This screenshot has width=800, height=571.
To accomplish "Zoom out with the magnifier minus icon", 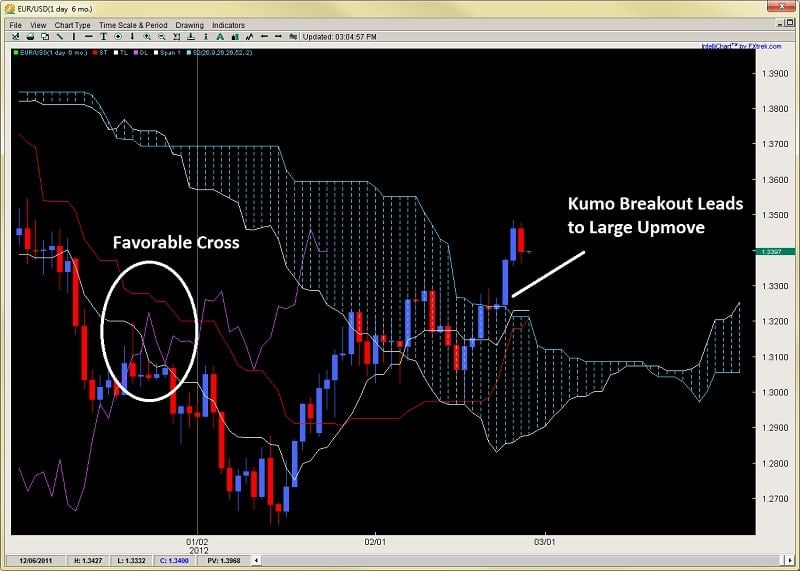I will [x=162, y=37].
